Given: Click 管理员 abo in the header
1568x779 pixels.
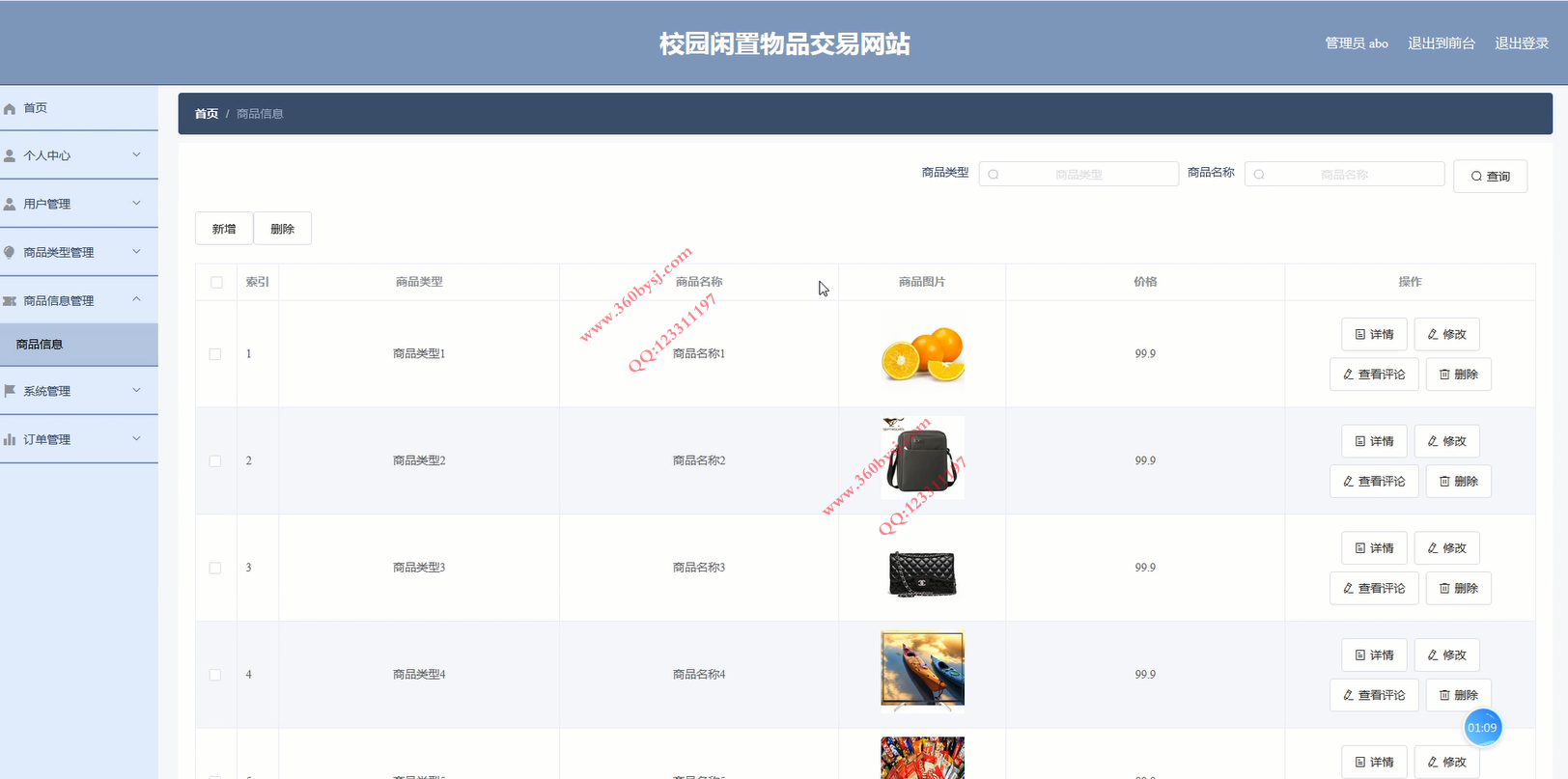Looking at the screenshot, I should [1357, 43].
